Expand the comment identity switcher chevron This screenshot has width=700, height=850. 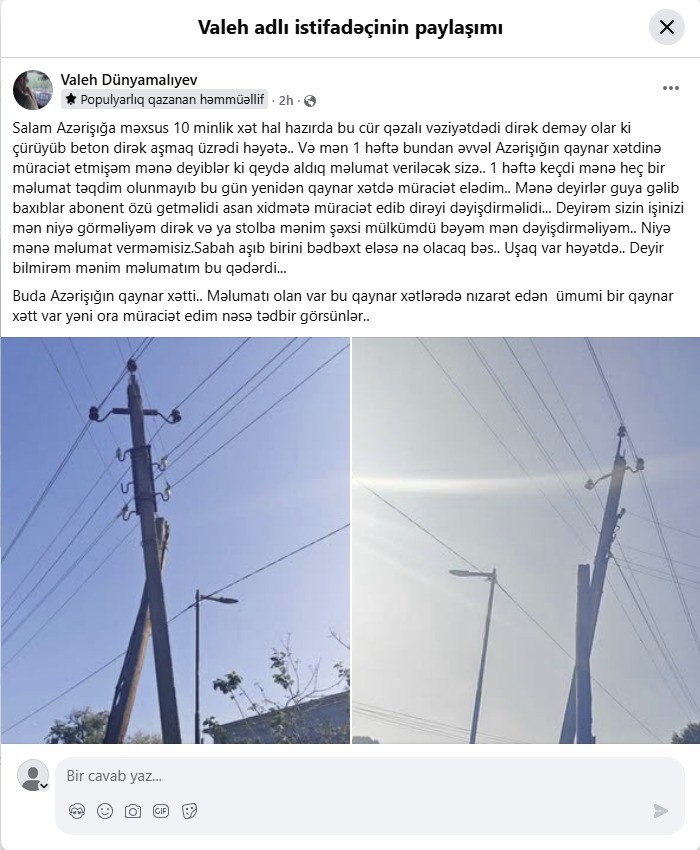(x=44, y=785)
